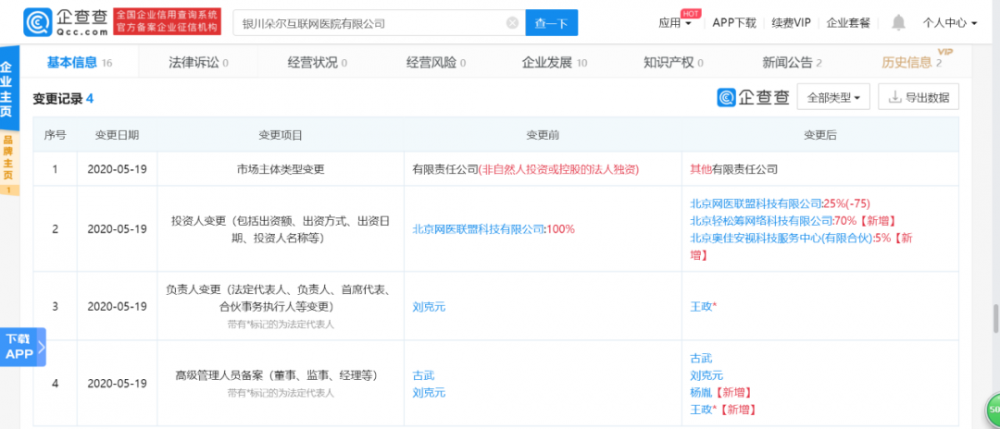Click the 企查查 watermark logo above table

(754, 97)
